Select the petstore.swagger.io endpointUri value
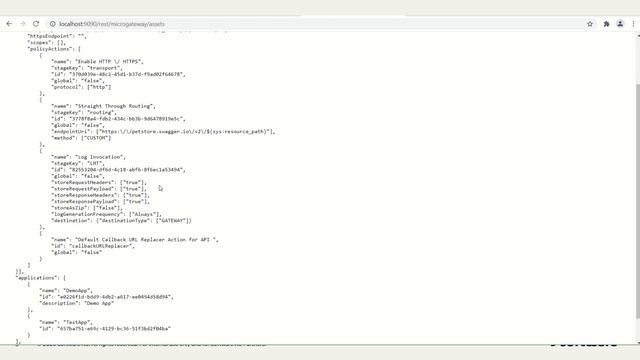Viewport: 640px width, 360px height. 186,132
